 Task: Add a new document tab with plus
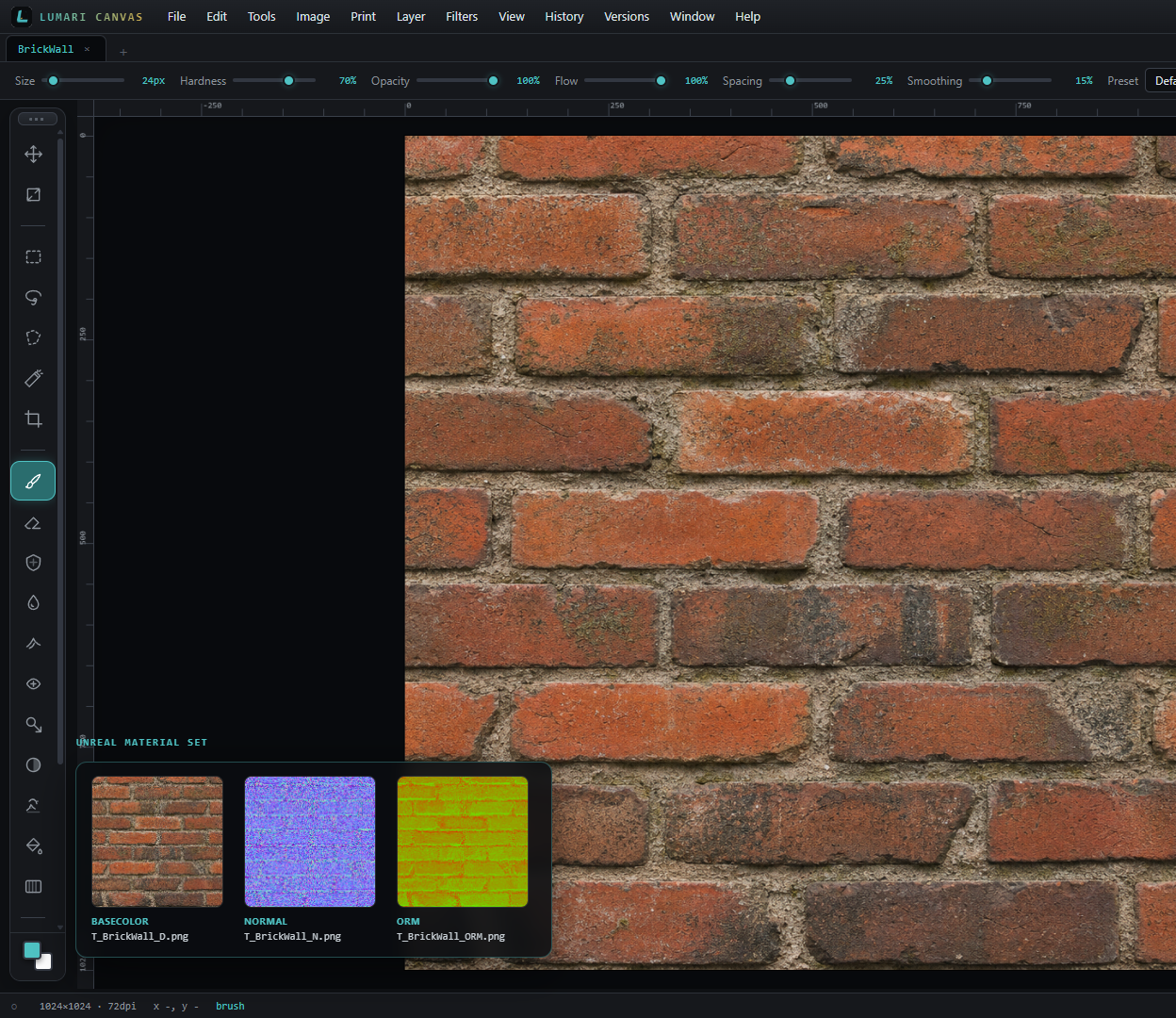tap(123, 52)
